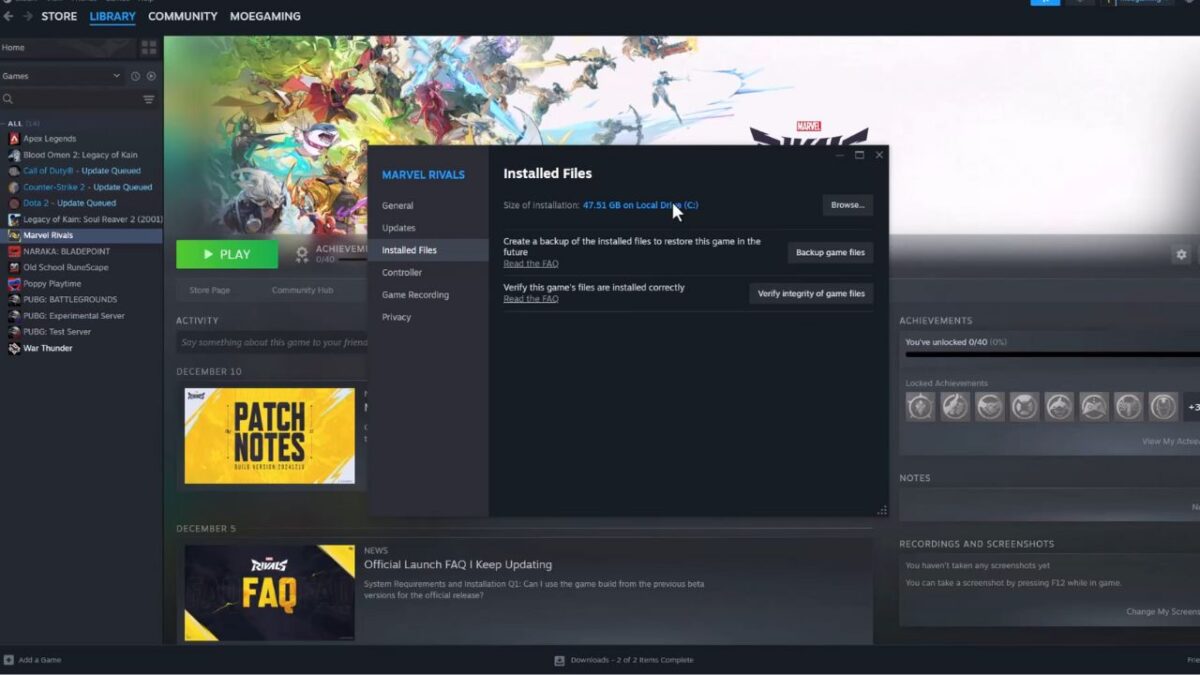This screenshot has height=675, width=1200.
Task: Click the recent activity clock filter icon
Action: [x=135, y=76]
